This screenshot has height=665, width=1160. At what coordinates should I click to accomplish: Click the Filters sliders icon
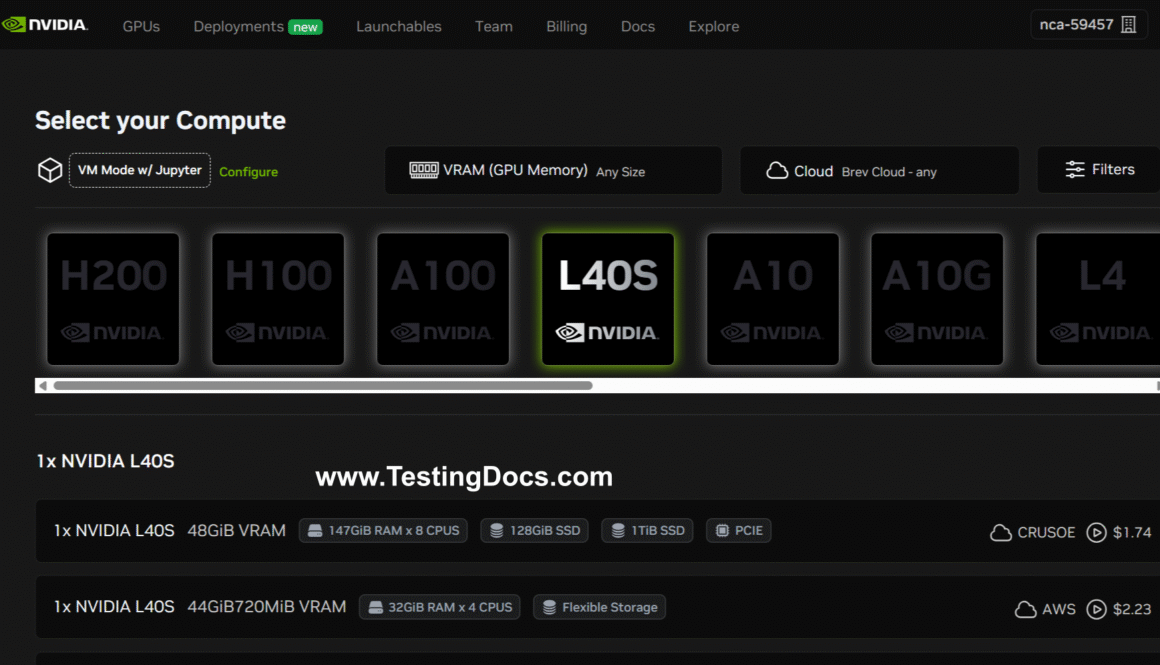click(1075, 170)
